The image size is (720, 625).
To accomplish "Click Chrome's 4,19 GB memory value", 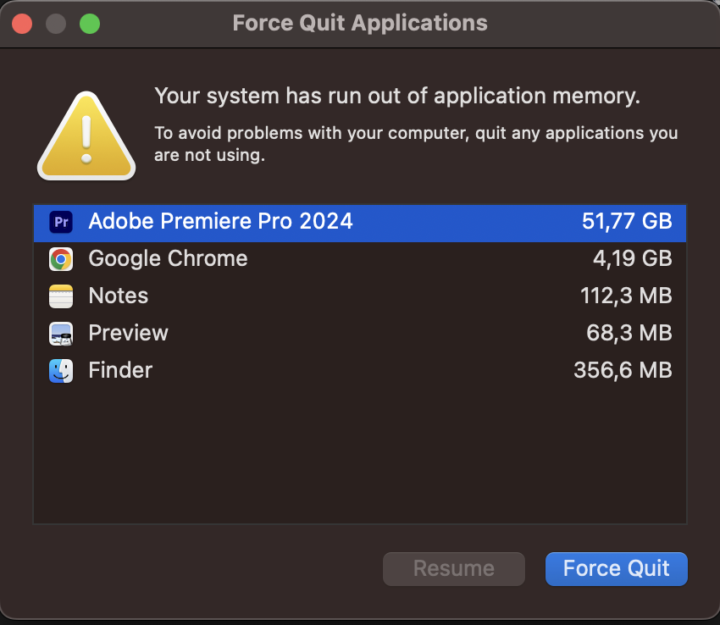I will tap(632, 259).
